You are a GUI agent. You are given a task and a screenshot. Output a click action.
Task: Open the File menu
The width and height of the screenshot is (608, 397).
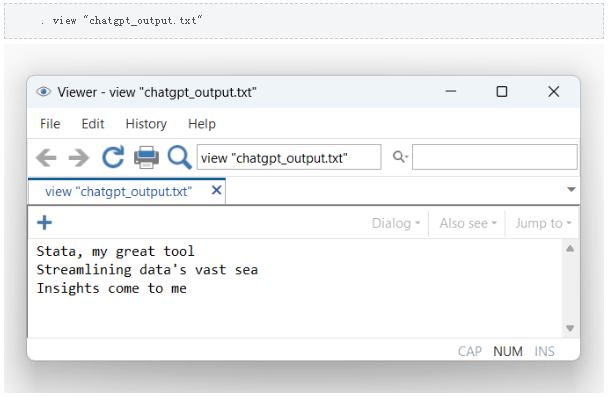pos(50,124)
